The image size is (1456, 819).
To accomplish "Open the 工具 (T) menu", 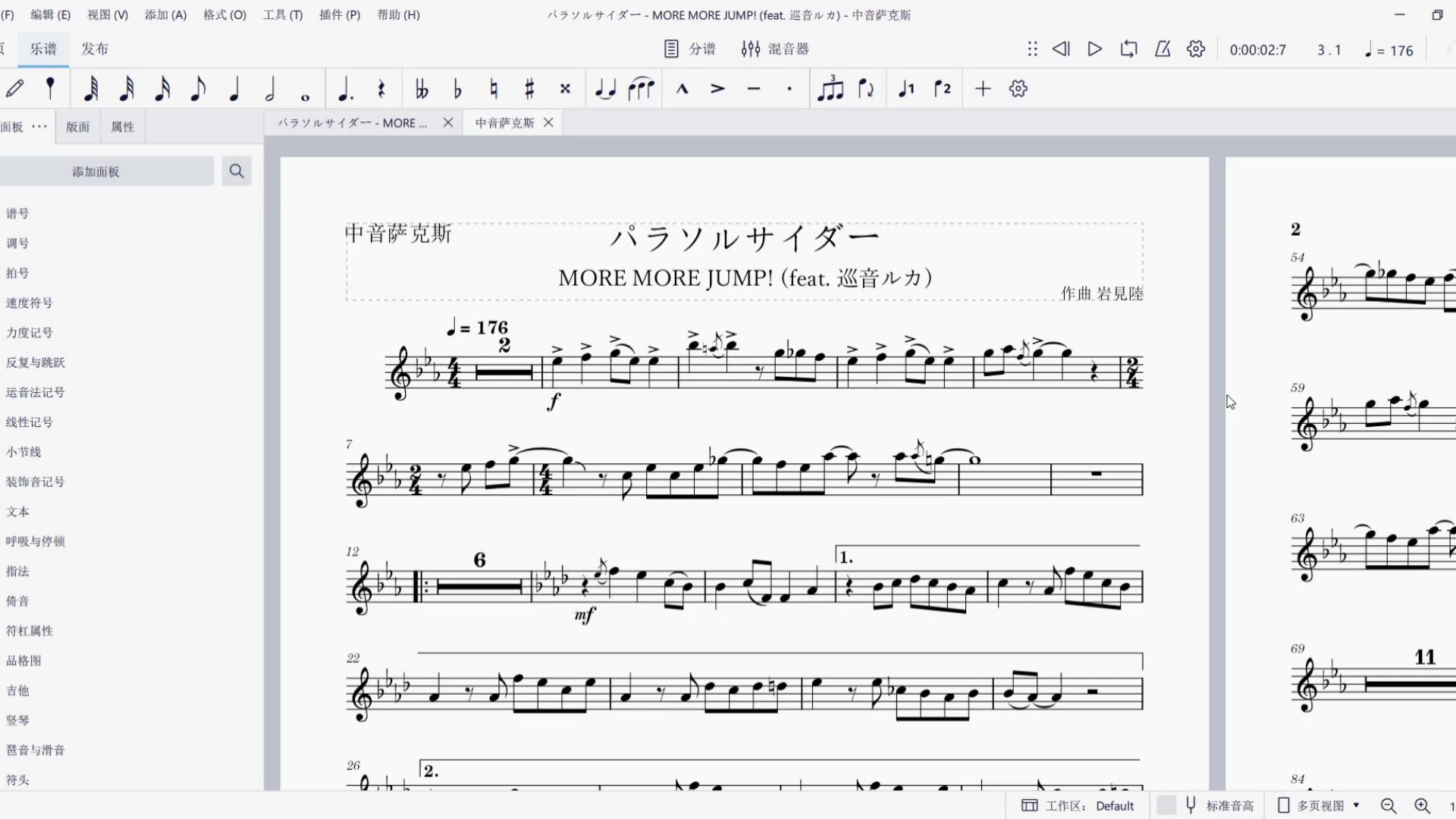I will [283, 14].
